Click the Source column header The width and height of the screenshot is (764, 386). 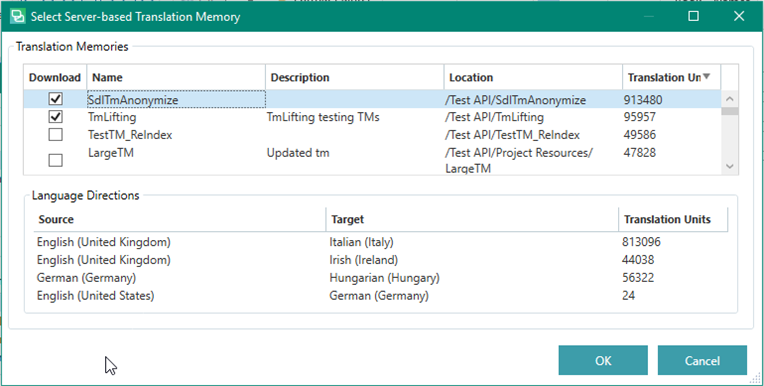pyautogui.click(x=179, y=219)
